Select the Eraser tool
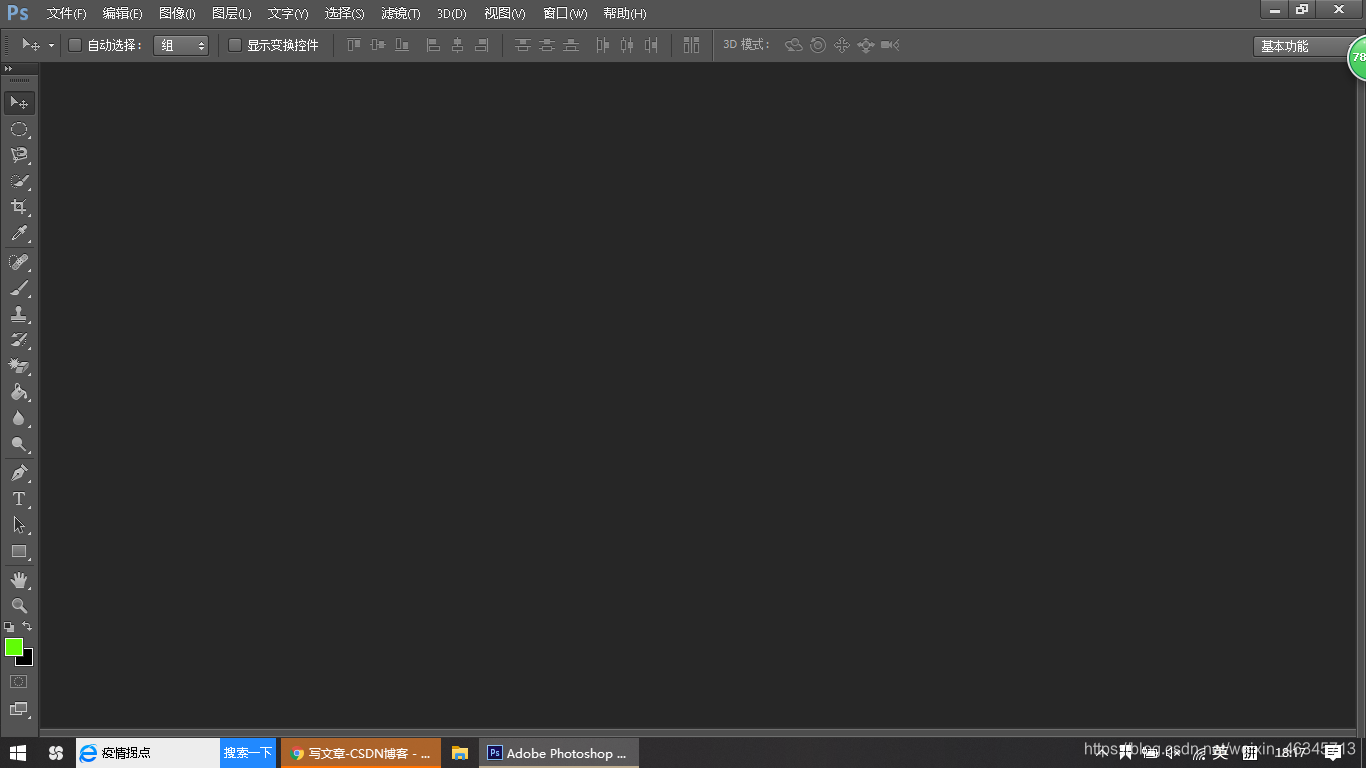Viewport: 1366px width, 768px height. click(19, 366)
